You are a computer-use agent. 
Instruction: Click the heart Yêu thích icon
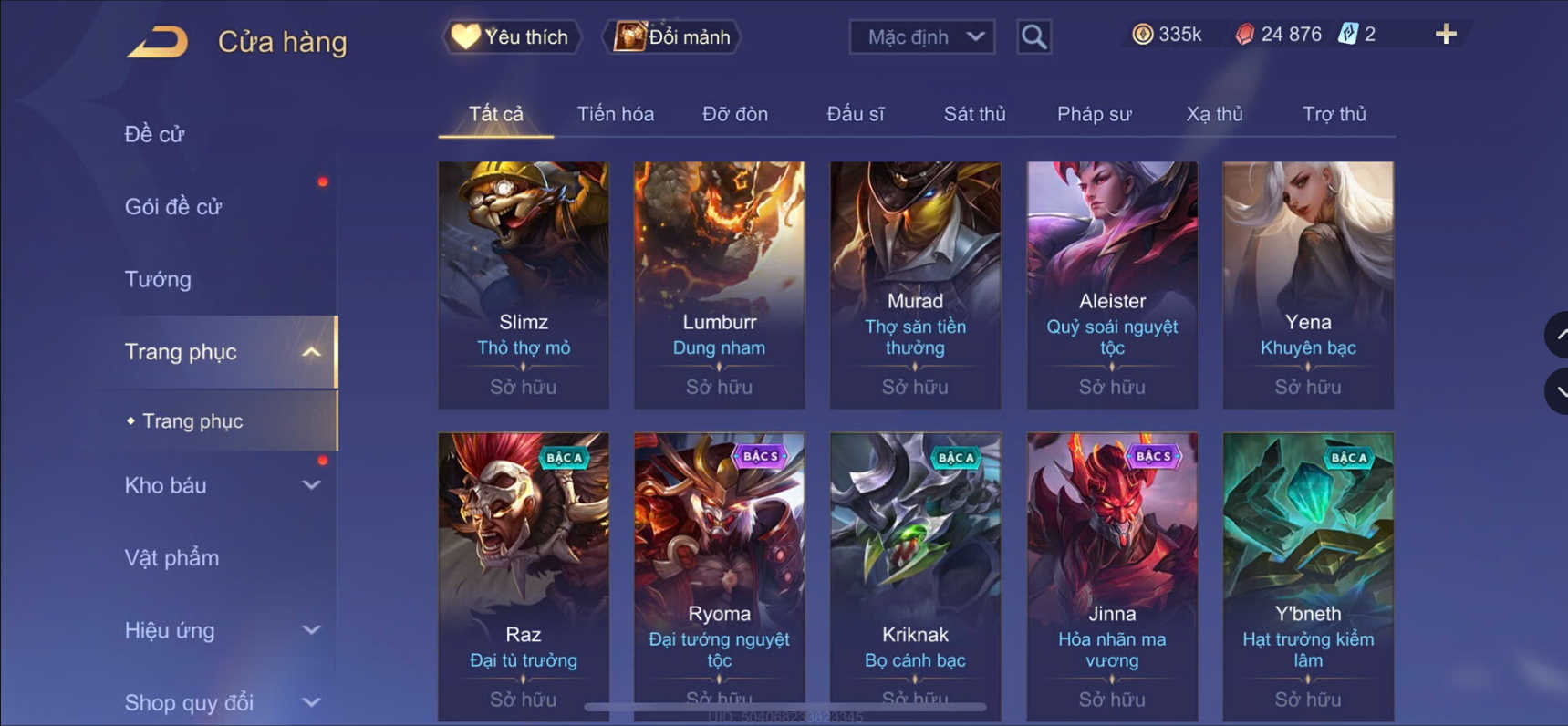tap(465, 36)
